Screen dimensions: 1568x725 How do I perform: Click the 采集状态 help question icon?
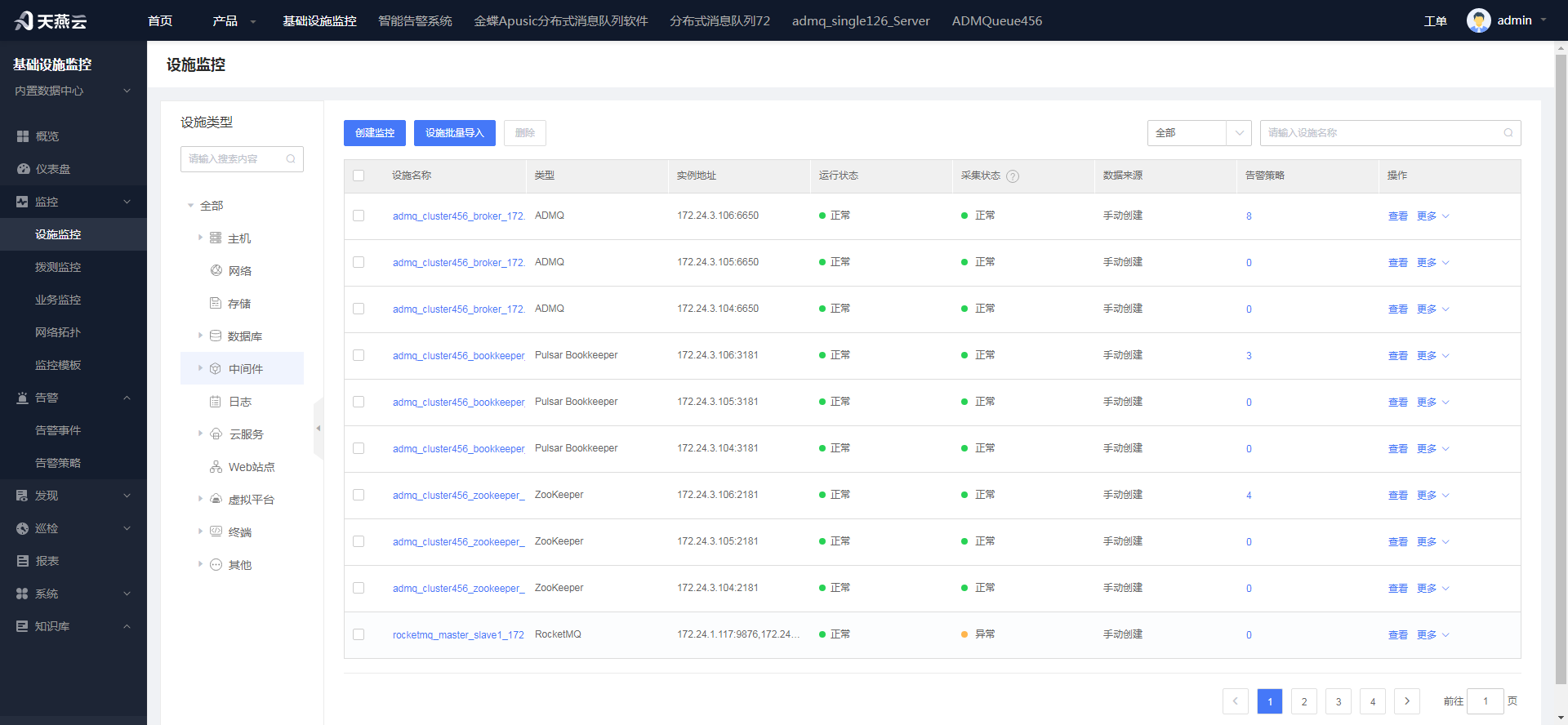(x=1013, y=176)
